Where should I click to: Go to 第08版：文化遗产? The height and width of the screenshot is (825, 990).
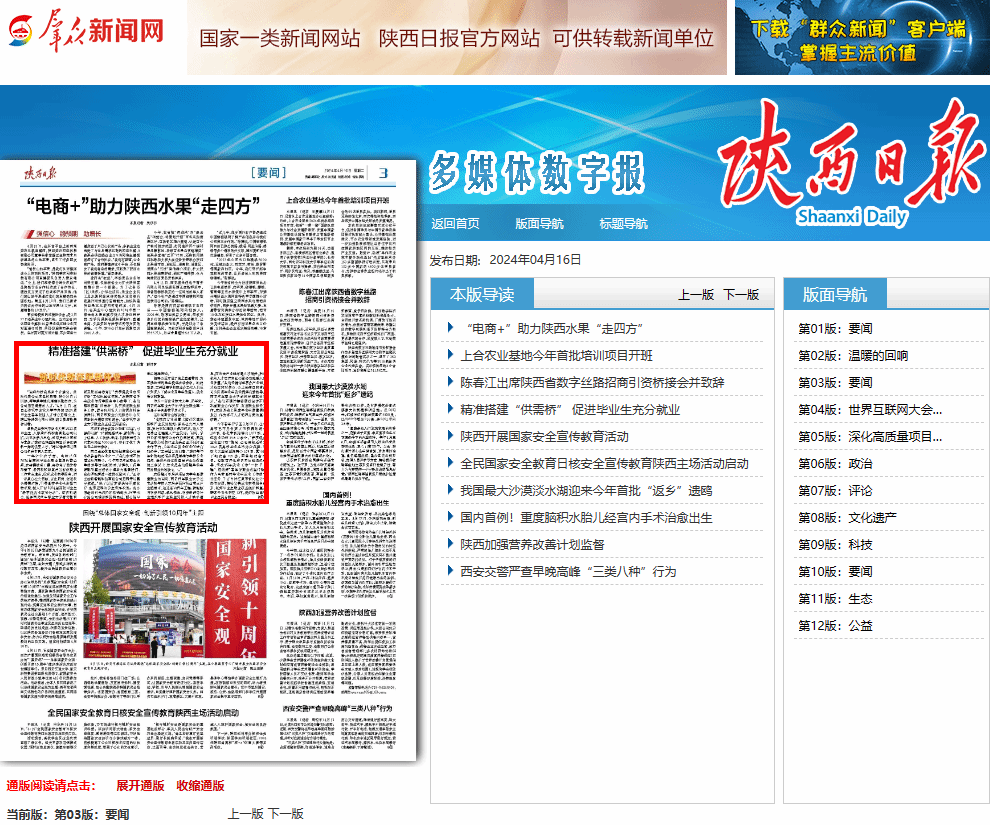pyautogui.click(x=847, y=518)
